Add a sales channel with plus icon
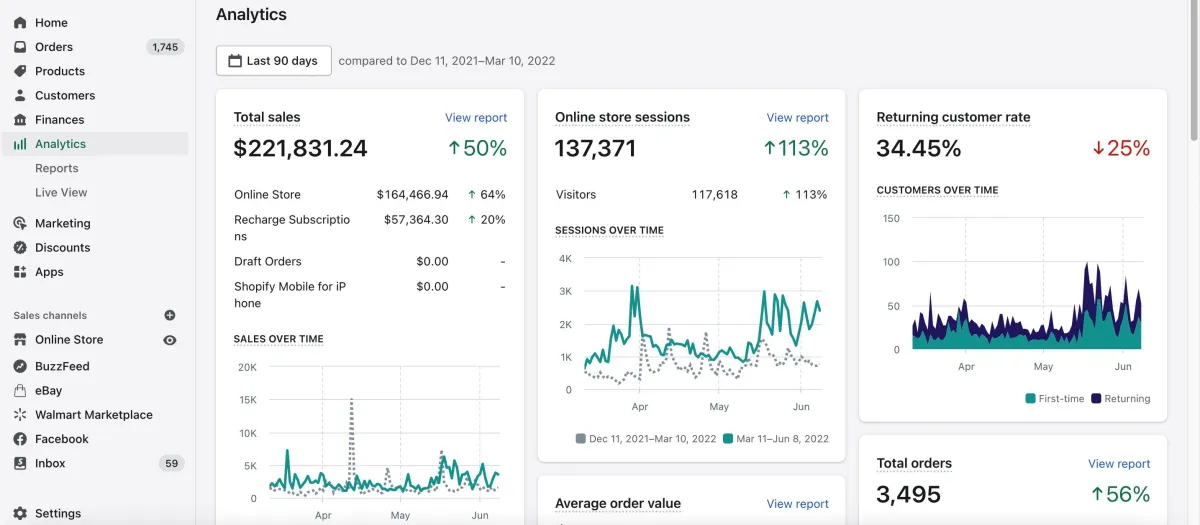Image resolution: width=1200 pixels, height=525 pixels. click(170, 315)
